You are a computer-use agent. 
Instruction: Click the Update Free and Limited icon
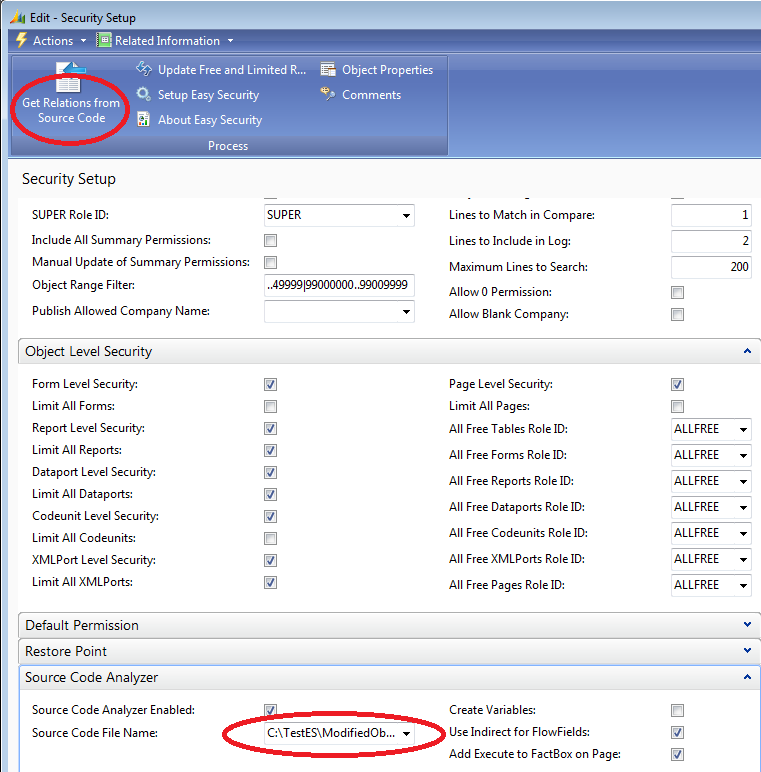pos(144,70)
